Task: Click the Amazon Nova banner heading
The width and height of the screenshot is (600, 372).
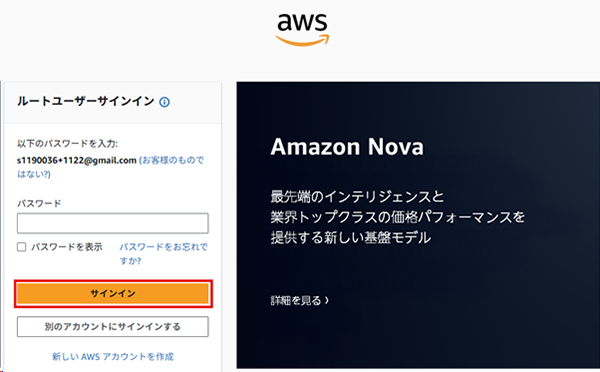Action: (347, 147)
